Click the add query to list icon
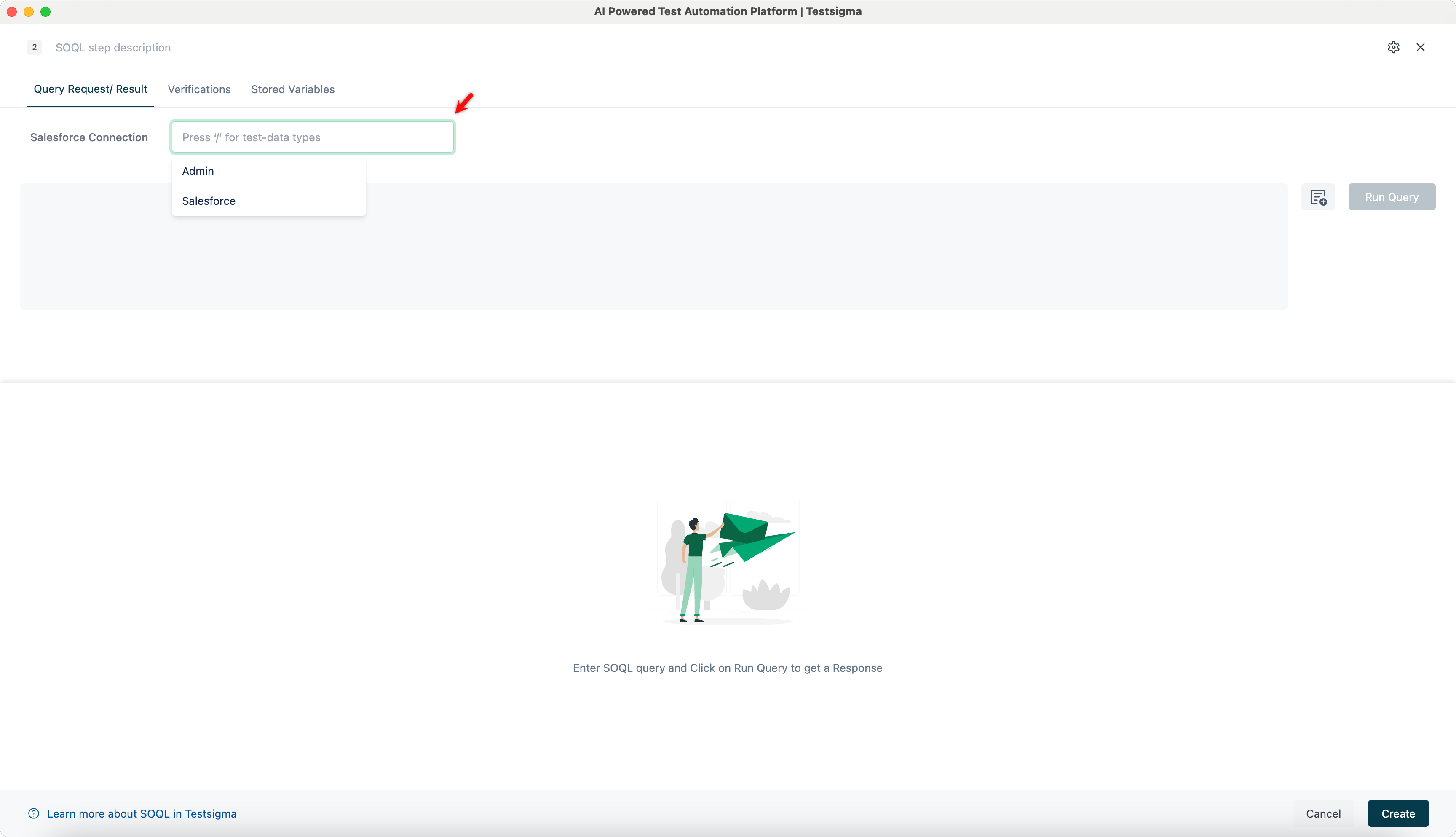The image size is (1456, 837). point(1318,196)
